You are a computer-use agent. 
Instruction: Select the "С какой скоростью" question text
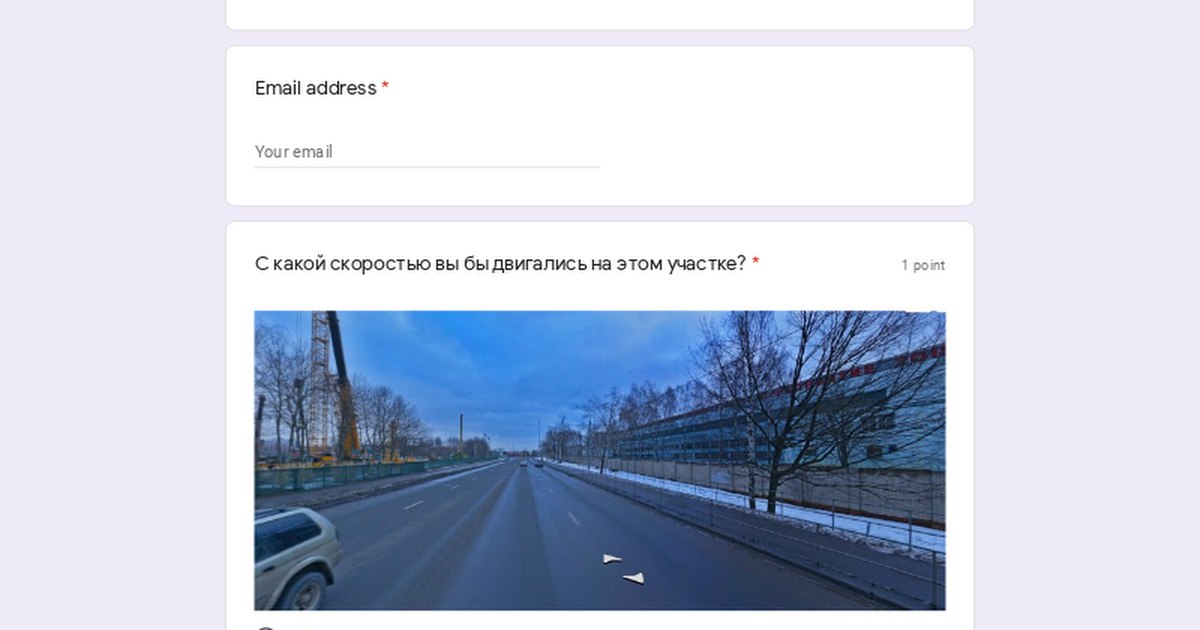500,263
